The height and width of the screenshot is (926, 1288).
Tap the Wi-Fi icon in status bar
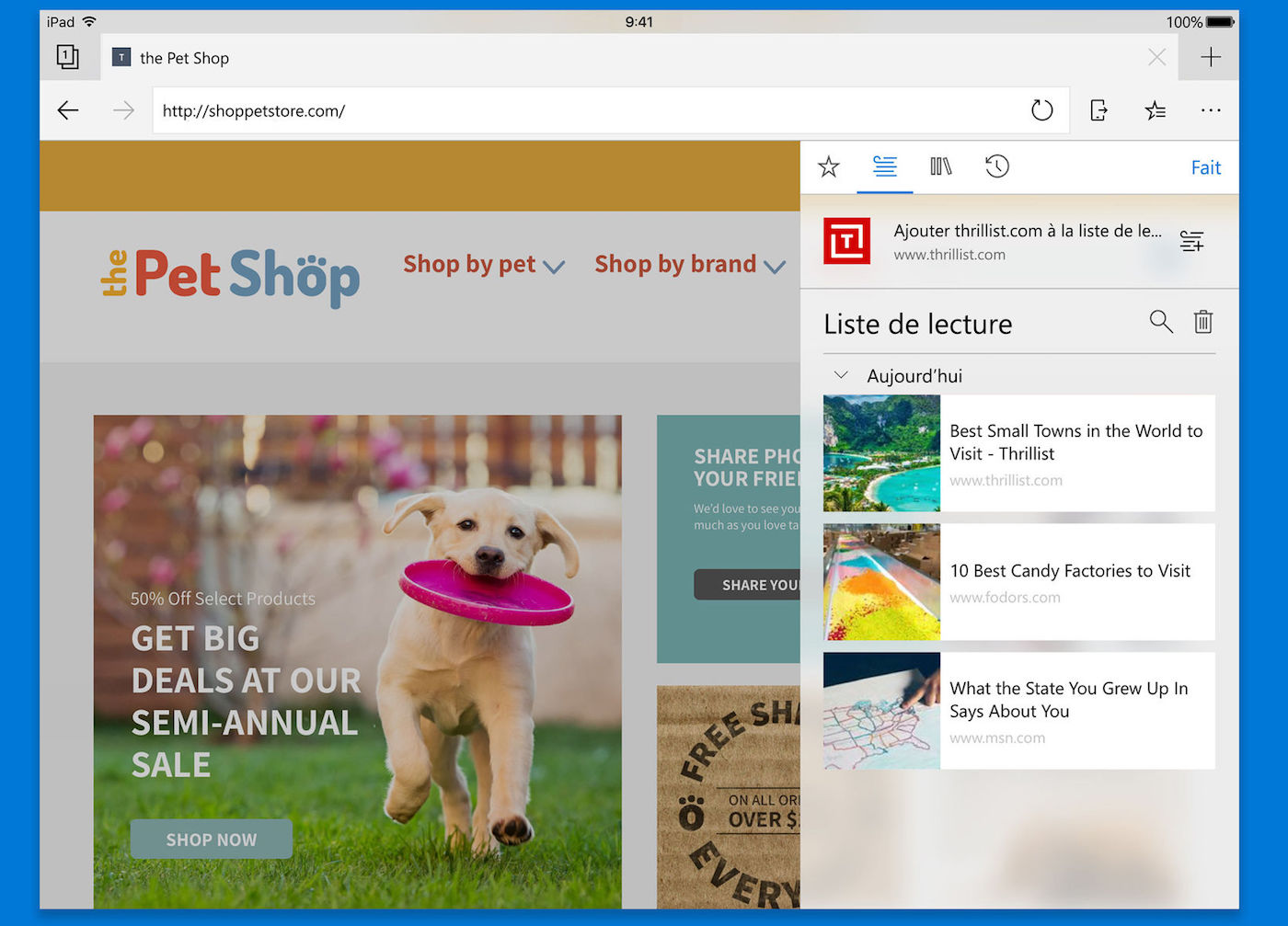(x=89, y=21)
